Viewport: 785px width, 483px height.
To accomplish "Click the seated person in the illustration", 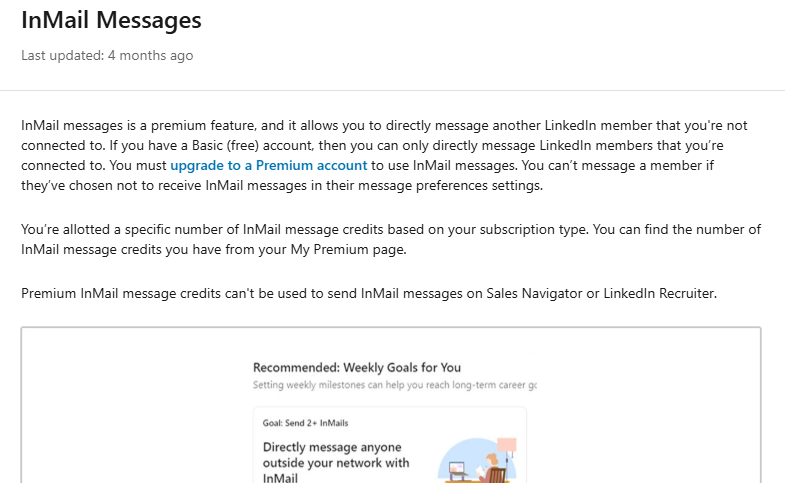I will (x=490, y=467).
